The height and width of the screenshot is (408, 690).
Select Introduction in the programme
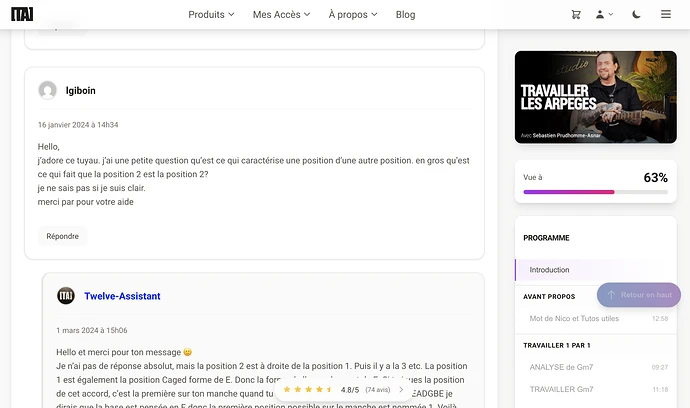[x=596, y=270]
